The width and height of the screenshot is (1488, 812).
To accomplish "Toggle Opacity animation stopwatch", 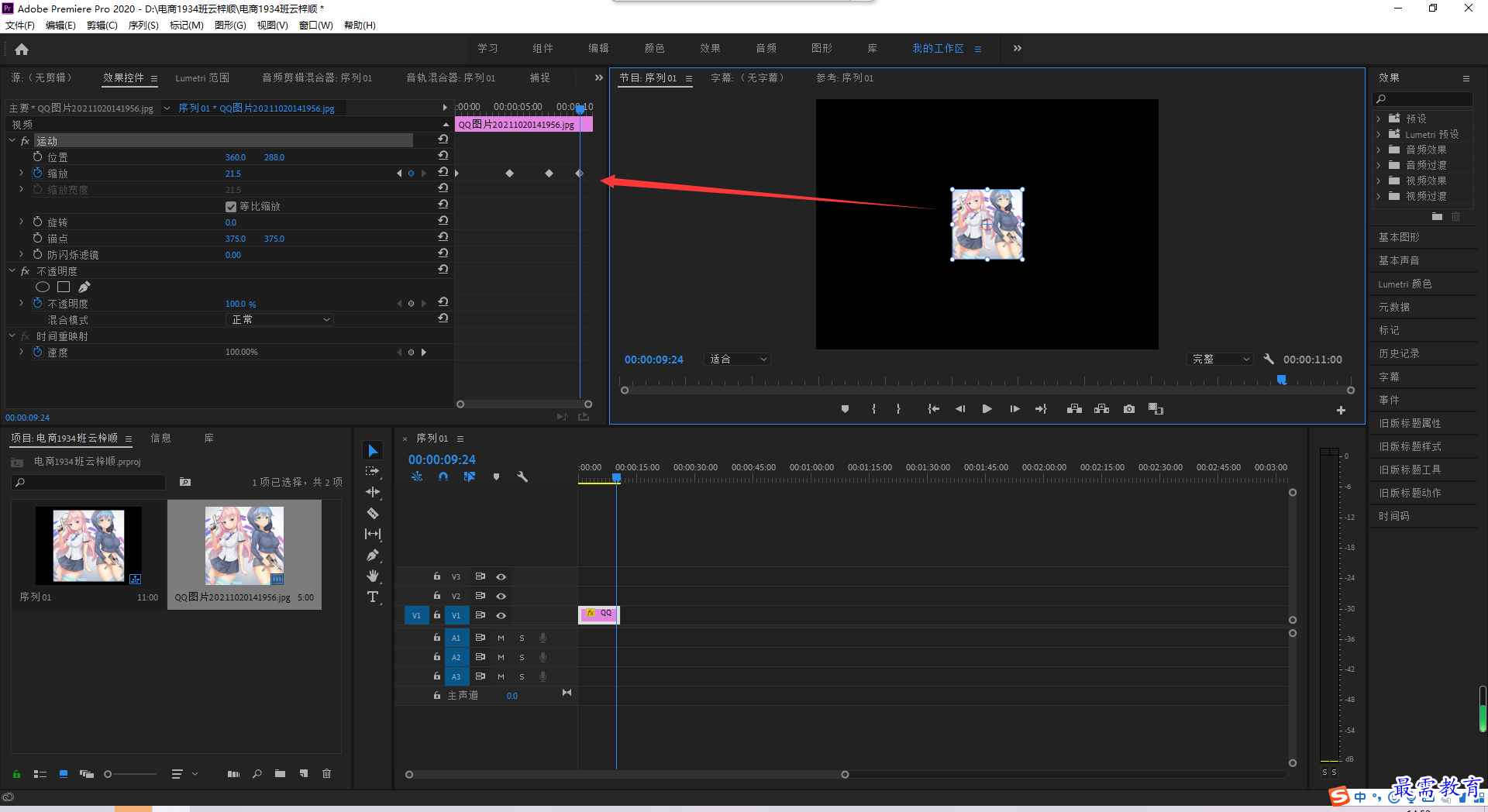I will [37, 303].
